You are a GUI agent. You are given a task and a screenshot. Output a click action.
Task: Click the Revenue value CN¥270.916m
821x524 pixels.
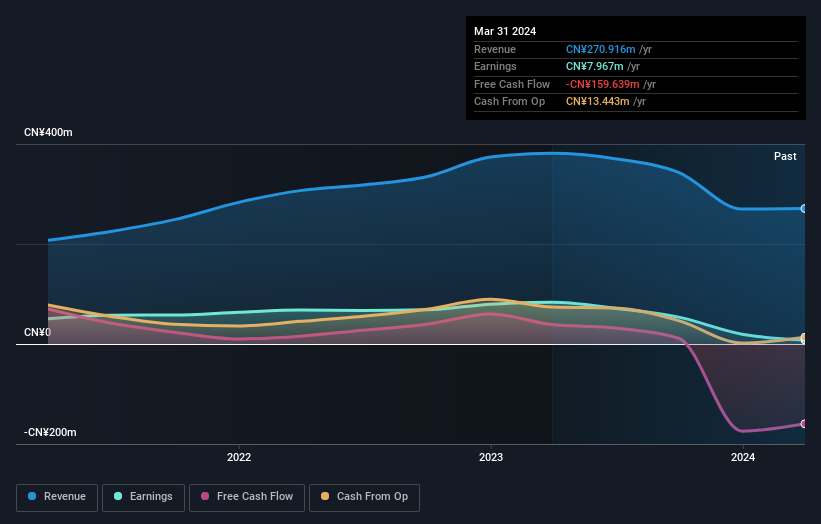[x=601, y=49]
